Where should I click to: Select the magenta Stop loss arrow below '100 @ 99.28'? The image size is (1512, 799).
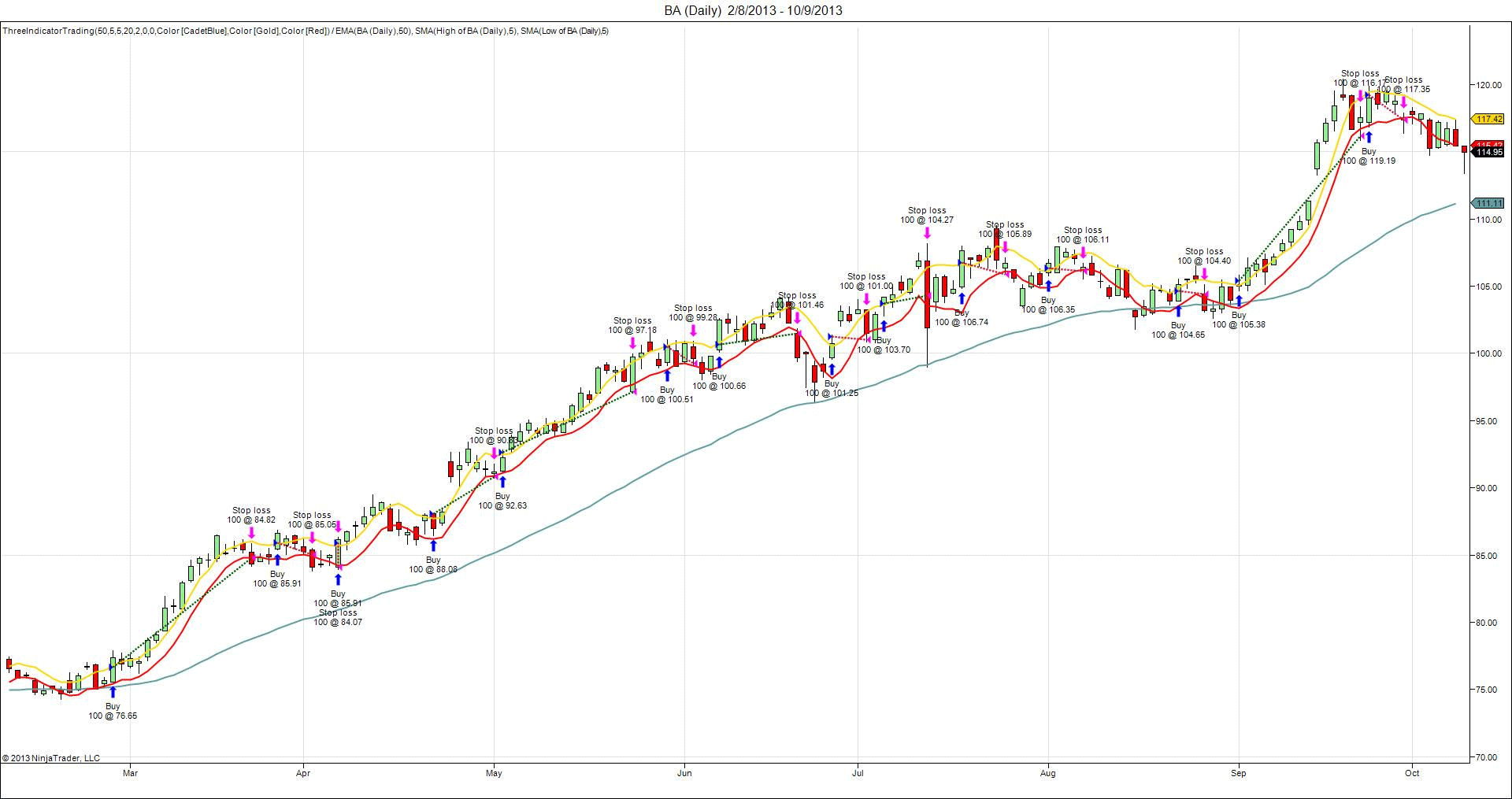(693, 331)
